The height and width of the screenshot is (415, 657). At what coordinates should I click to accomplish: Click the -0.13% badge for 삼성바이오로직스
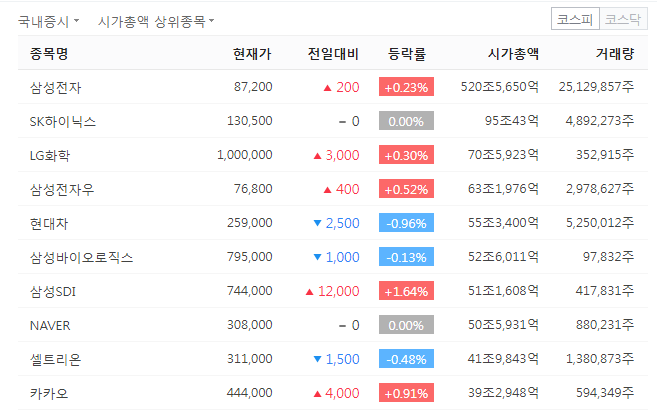406,257
